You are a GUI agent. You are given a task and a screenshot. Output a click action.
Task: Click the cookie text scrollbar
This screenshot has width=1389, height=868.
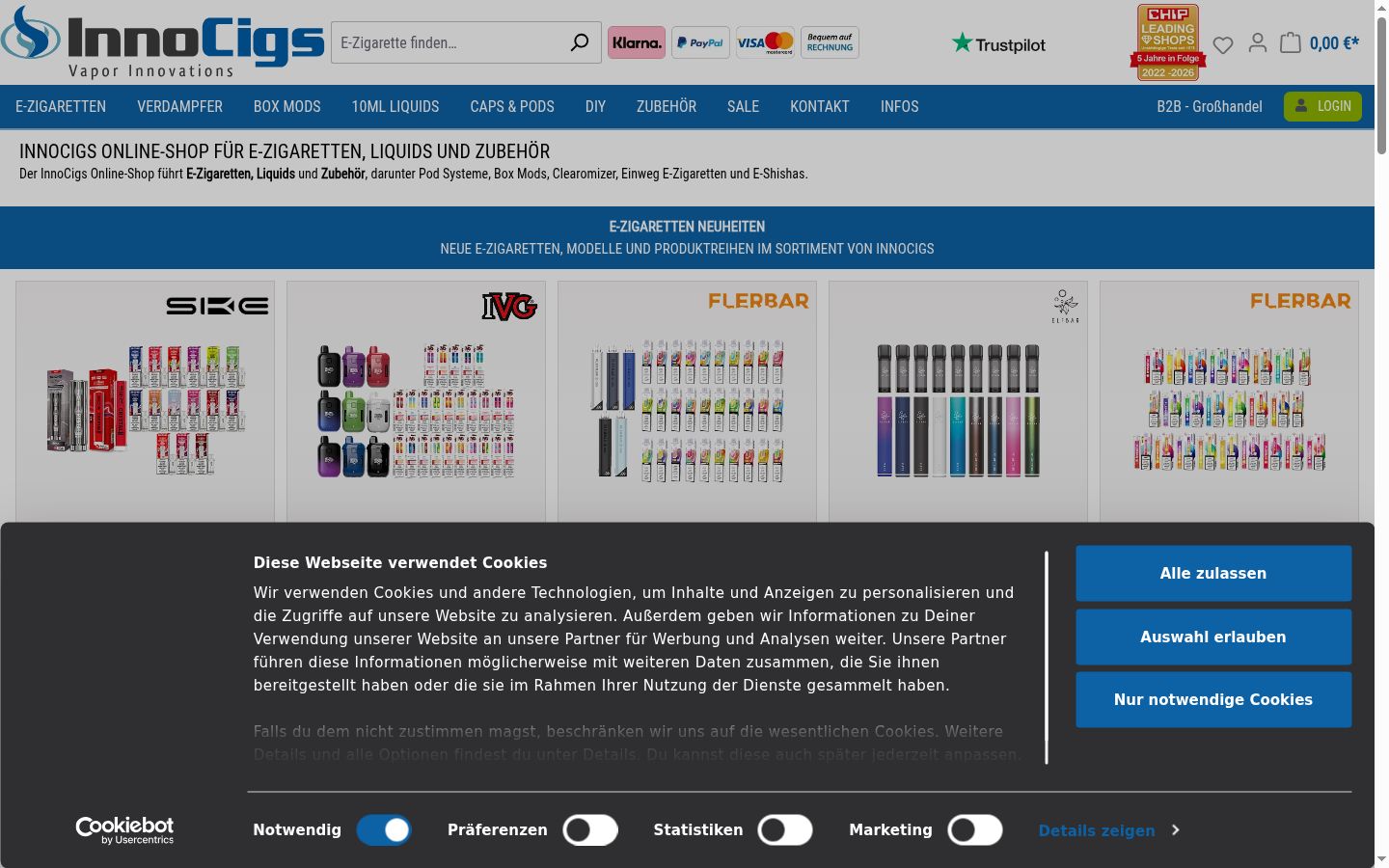pos(1047,658)
